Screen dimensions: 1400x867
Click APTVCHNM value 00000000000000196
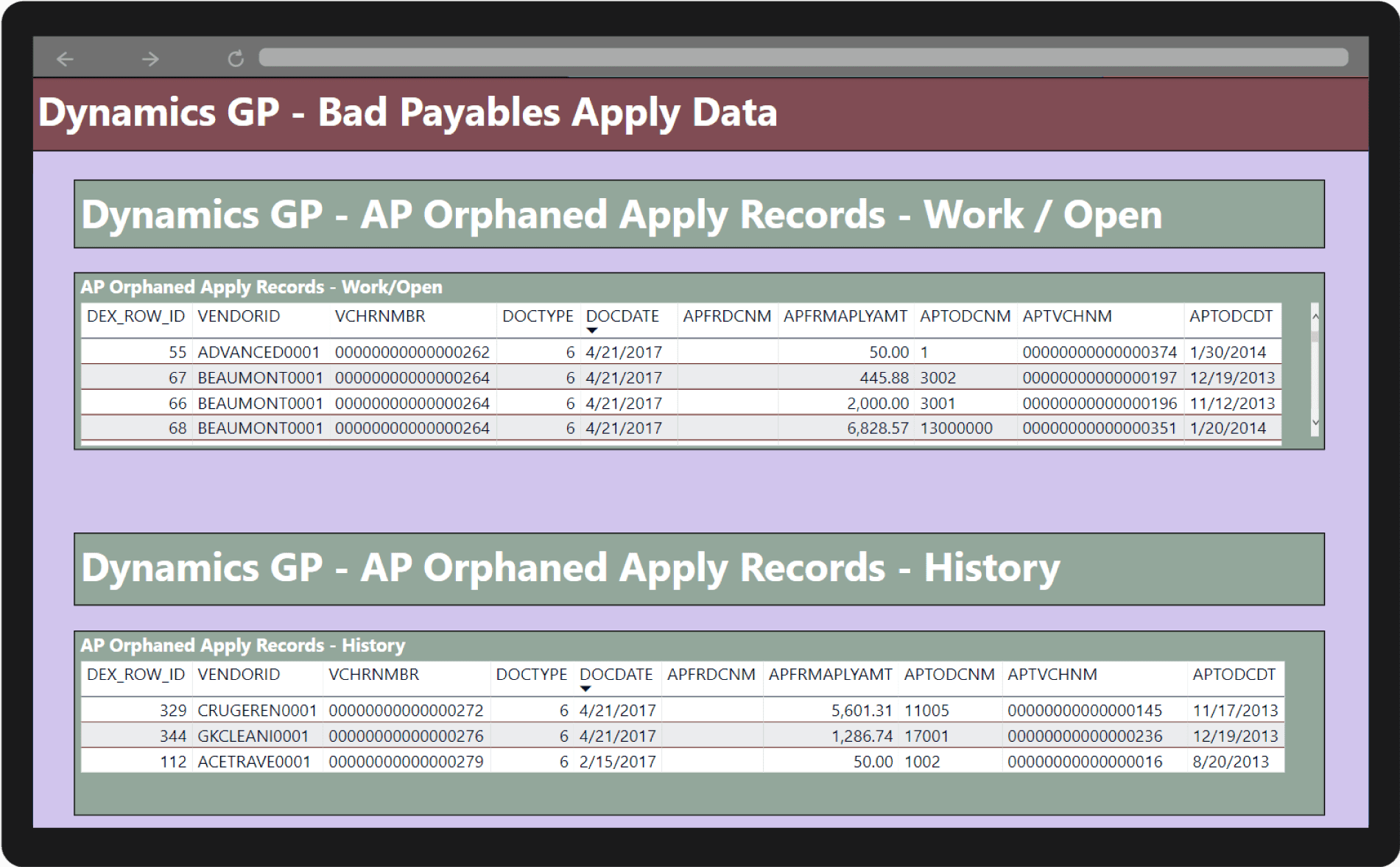click(1100, 404)
